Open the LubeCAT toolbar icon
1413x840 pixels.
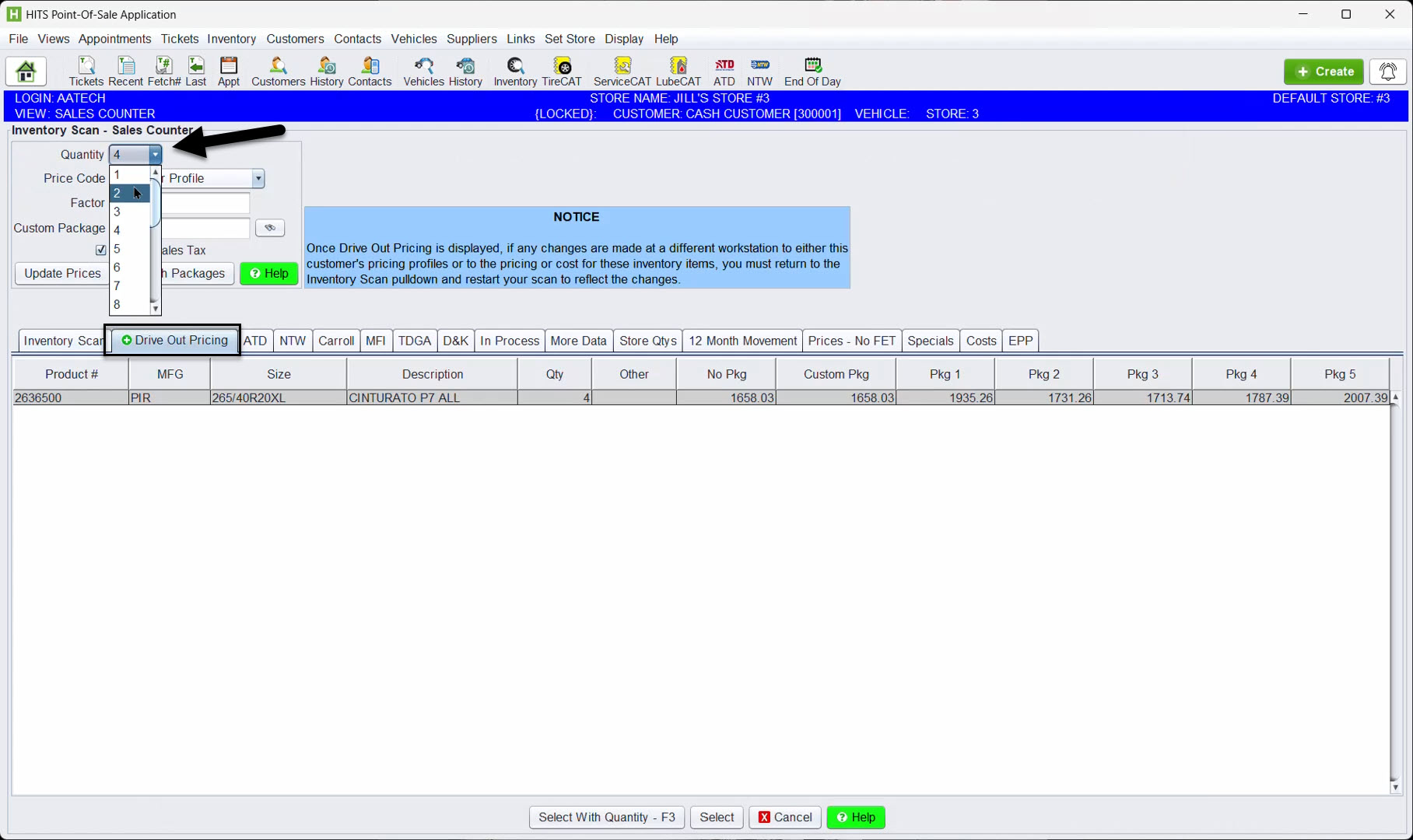[x=678, y=72]
